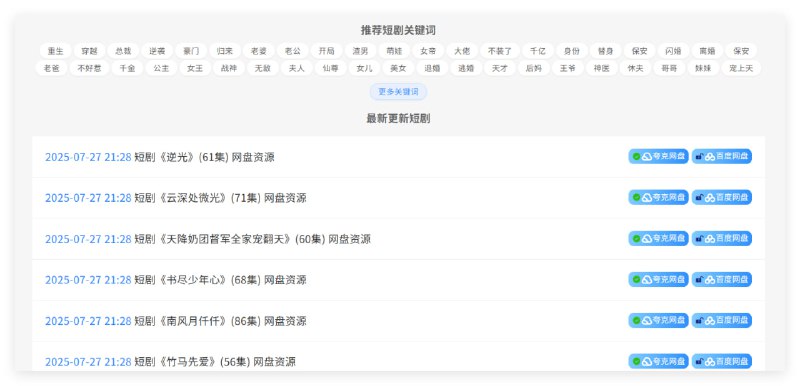Open 夸克网盘 link for 短剧《逆光》
This screenshot has width=800, height=386.
pos(658,157)
